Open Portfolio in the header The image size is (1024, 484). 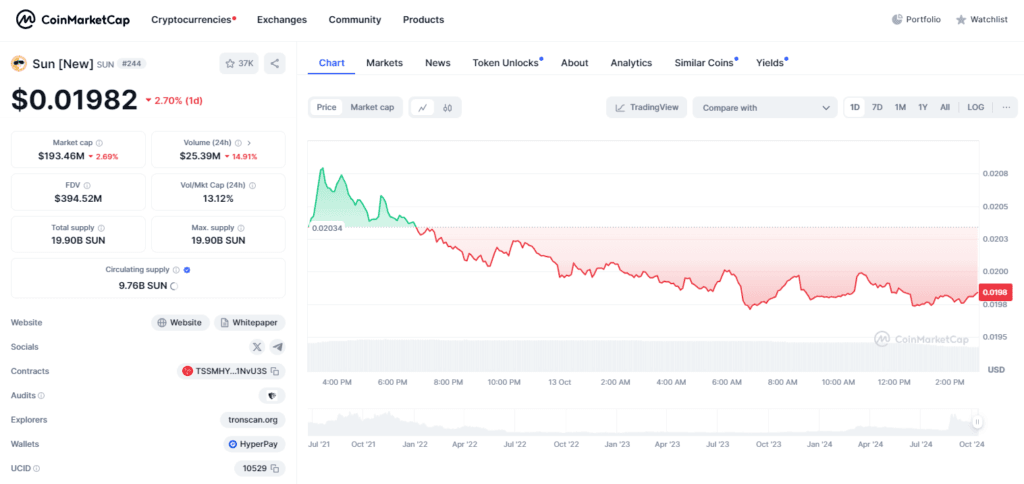click(916, 20)
